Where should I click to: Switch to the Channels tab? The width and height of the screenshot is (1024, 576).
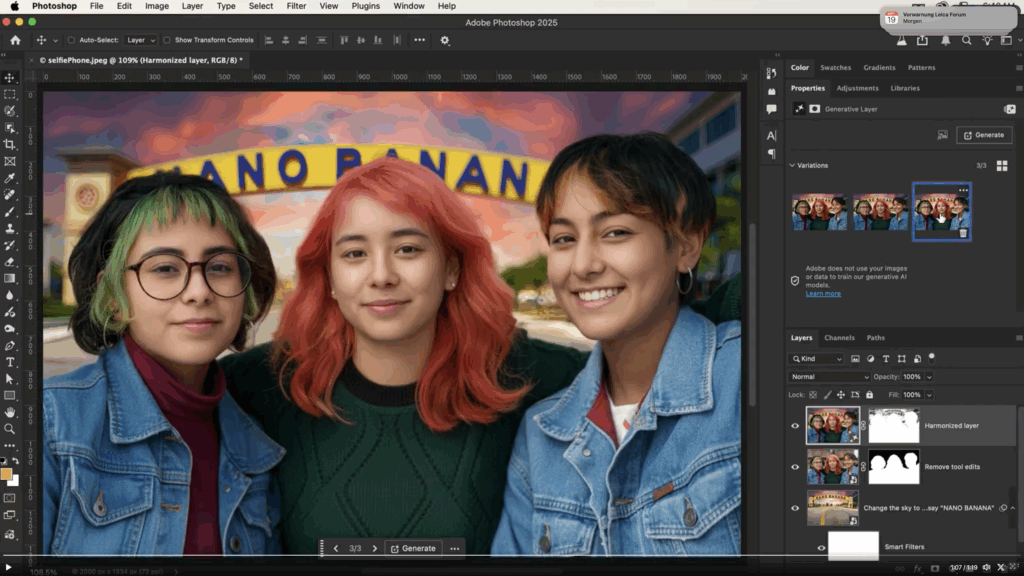point(839,338)
